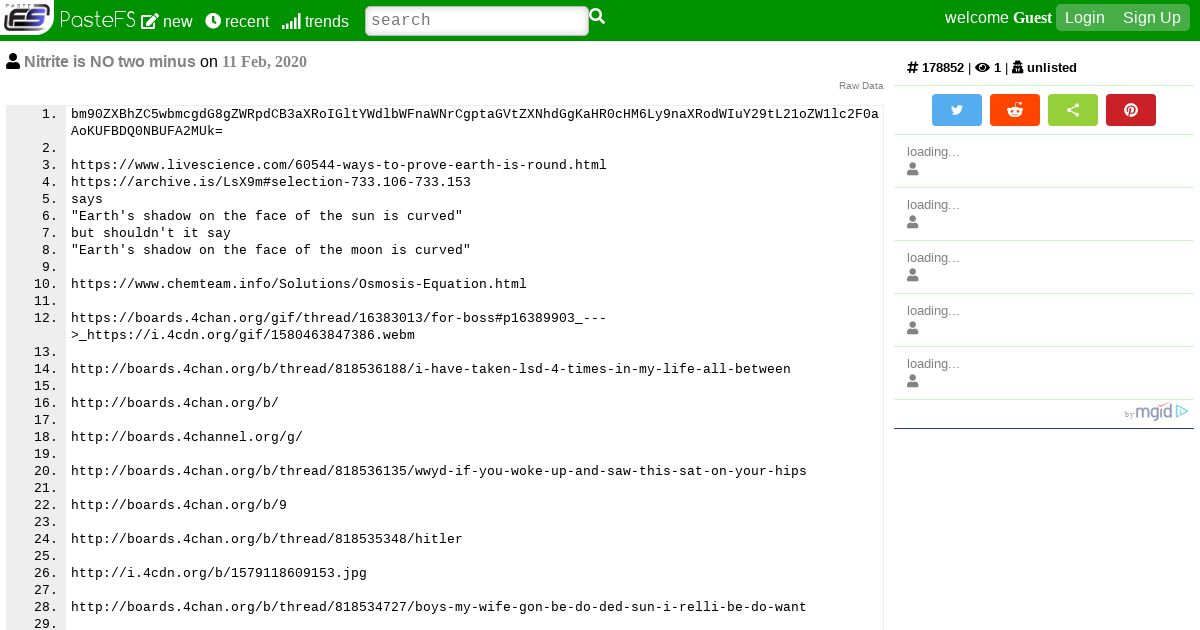The height and width of the screenshot is (630, 1200).
Task: Click the mgid logo link
Action: pyautogui.click(x=1153, y=412)
